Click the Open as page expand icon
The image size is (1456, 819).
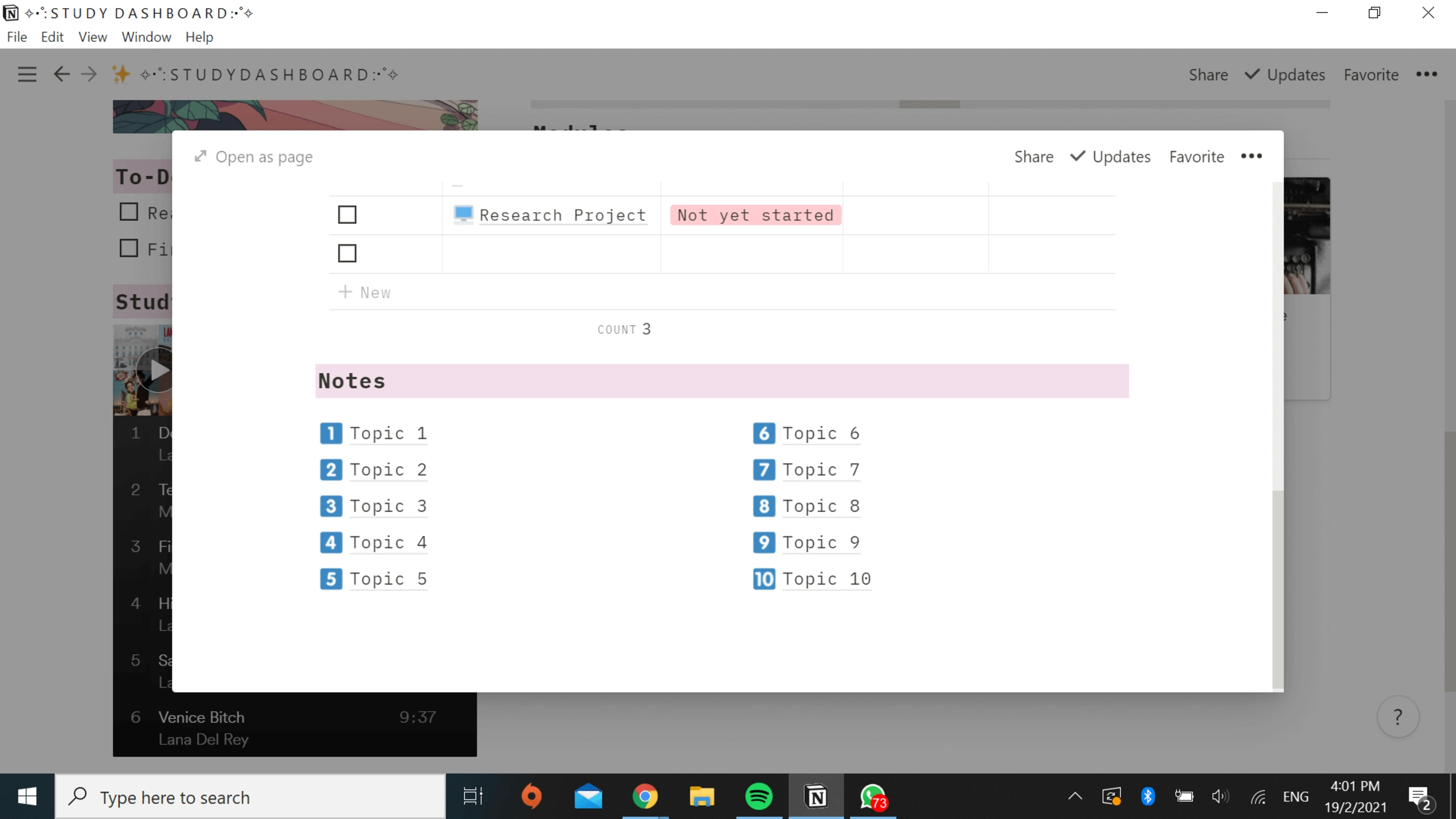[200, 157]
